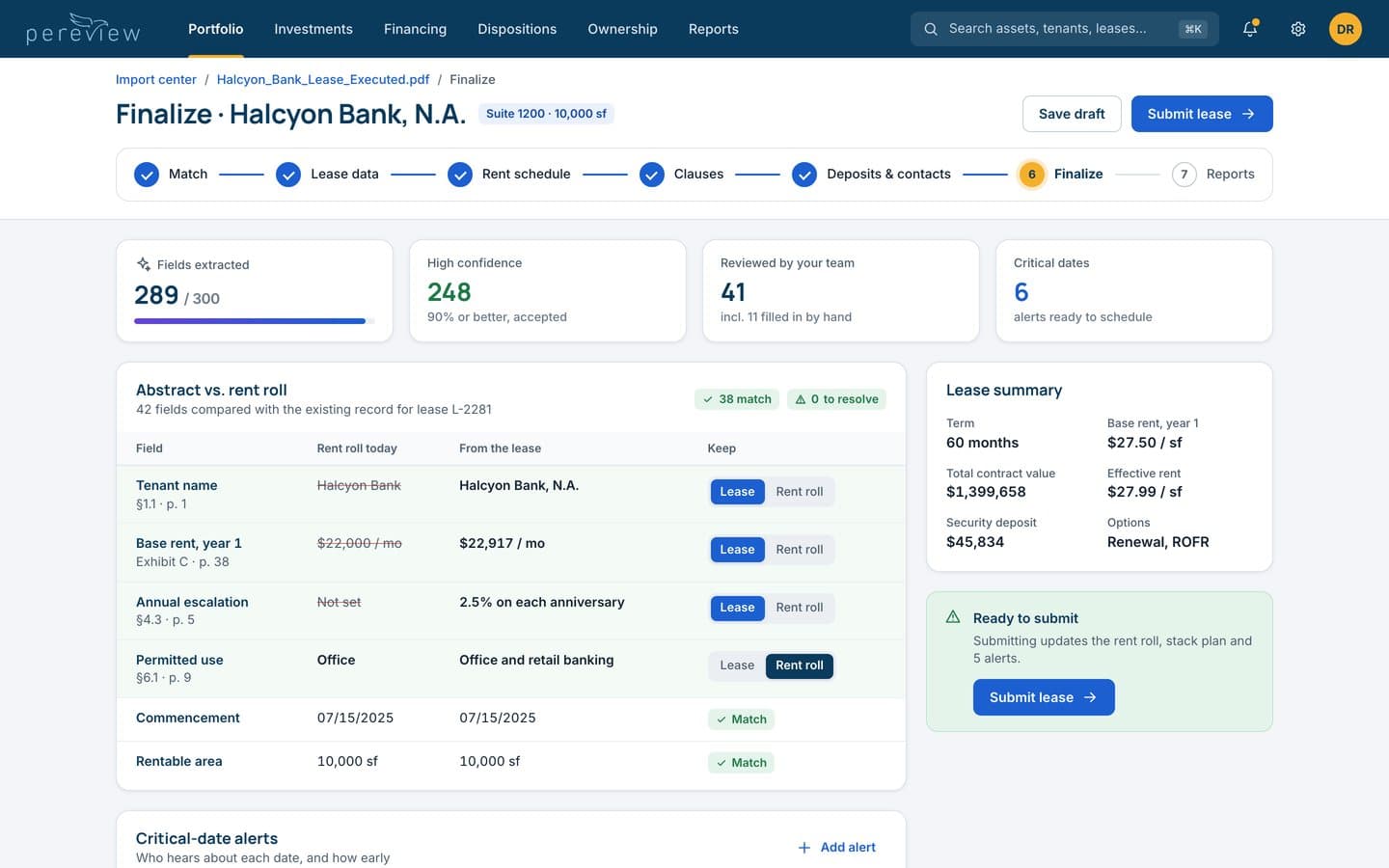Keep Rent roll for Base rent, year 1
This screenshot has width=1389, height=868.
coord(800,550)
